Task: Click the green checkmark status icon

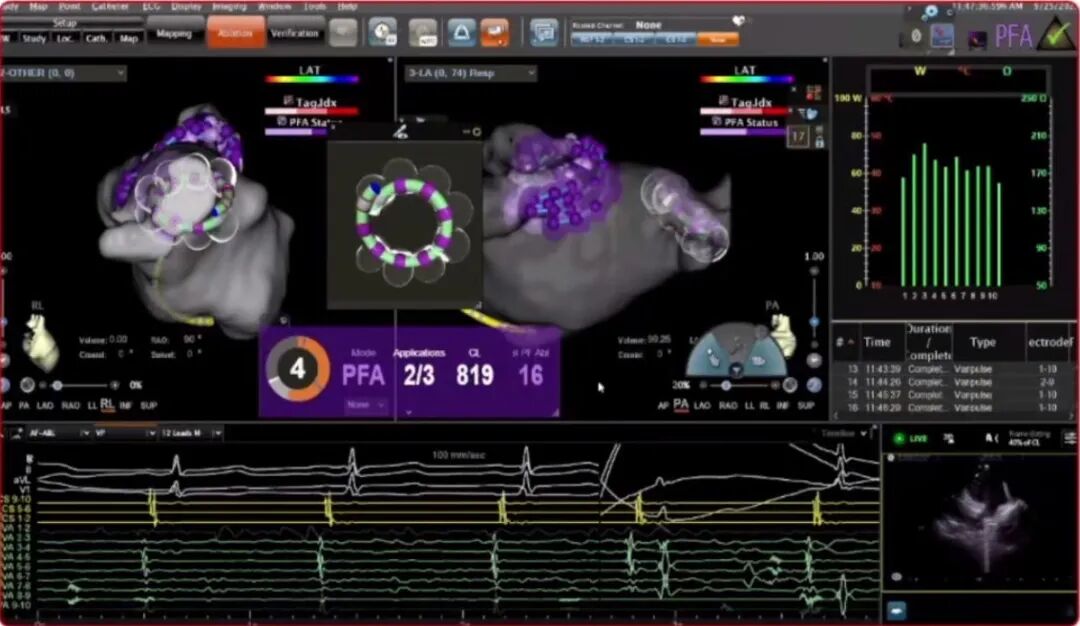Action: pyautogui.click(x=1053, y=36)
